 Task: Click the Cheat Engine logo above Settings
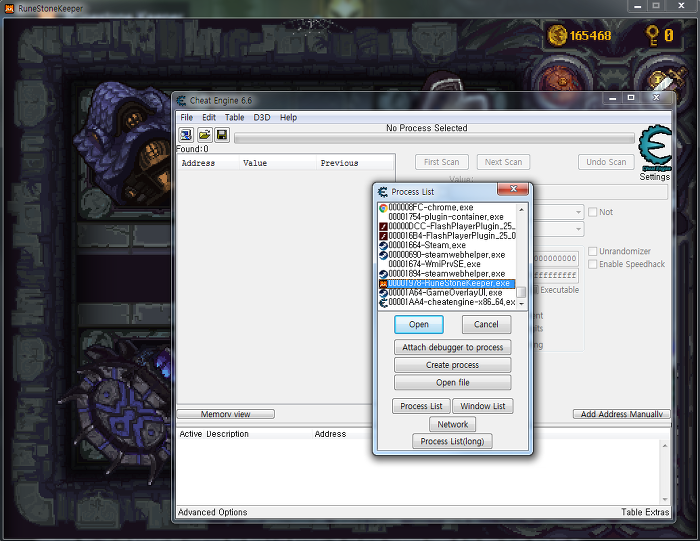[655, 148]
